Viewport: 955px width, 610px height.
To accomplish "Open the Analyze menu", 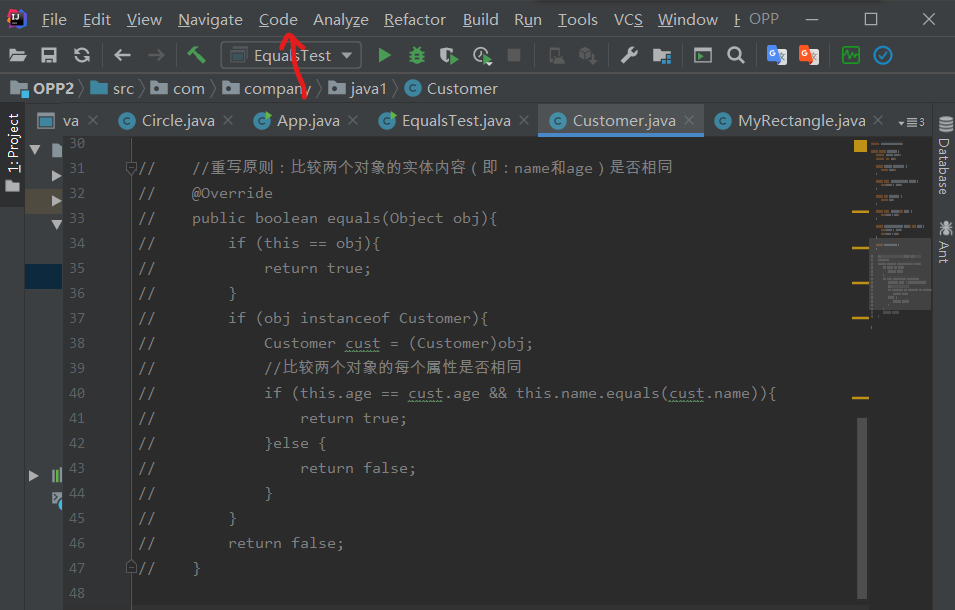I will pos(340,19).
